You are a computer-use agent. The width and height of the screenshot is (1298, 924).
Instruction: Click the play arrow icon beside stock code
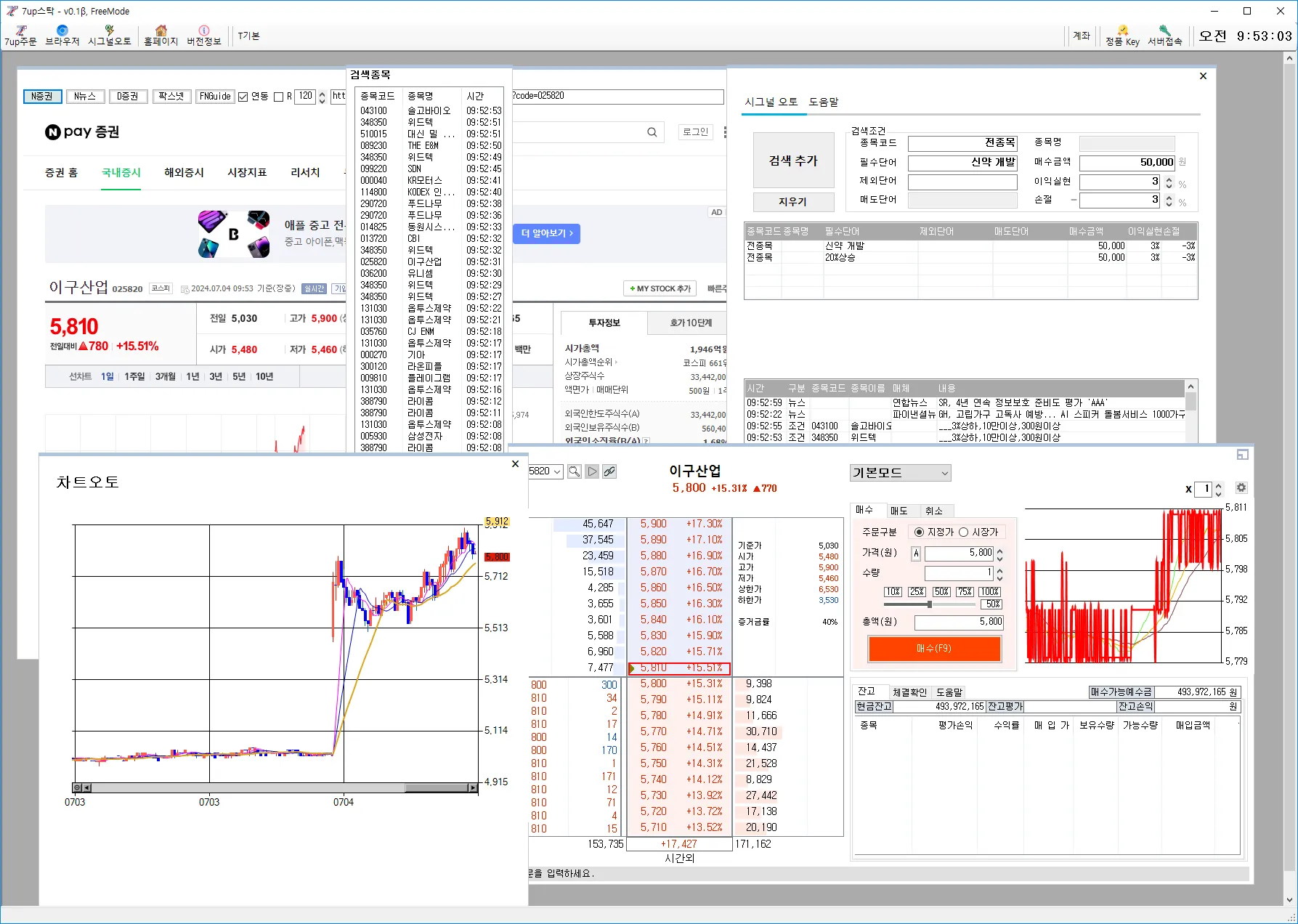[x=592, y=471]
